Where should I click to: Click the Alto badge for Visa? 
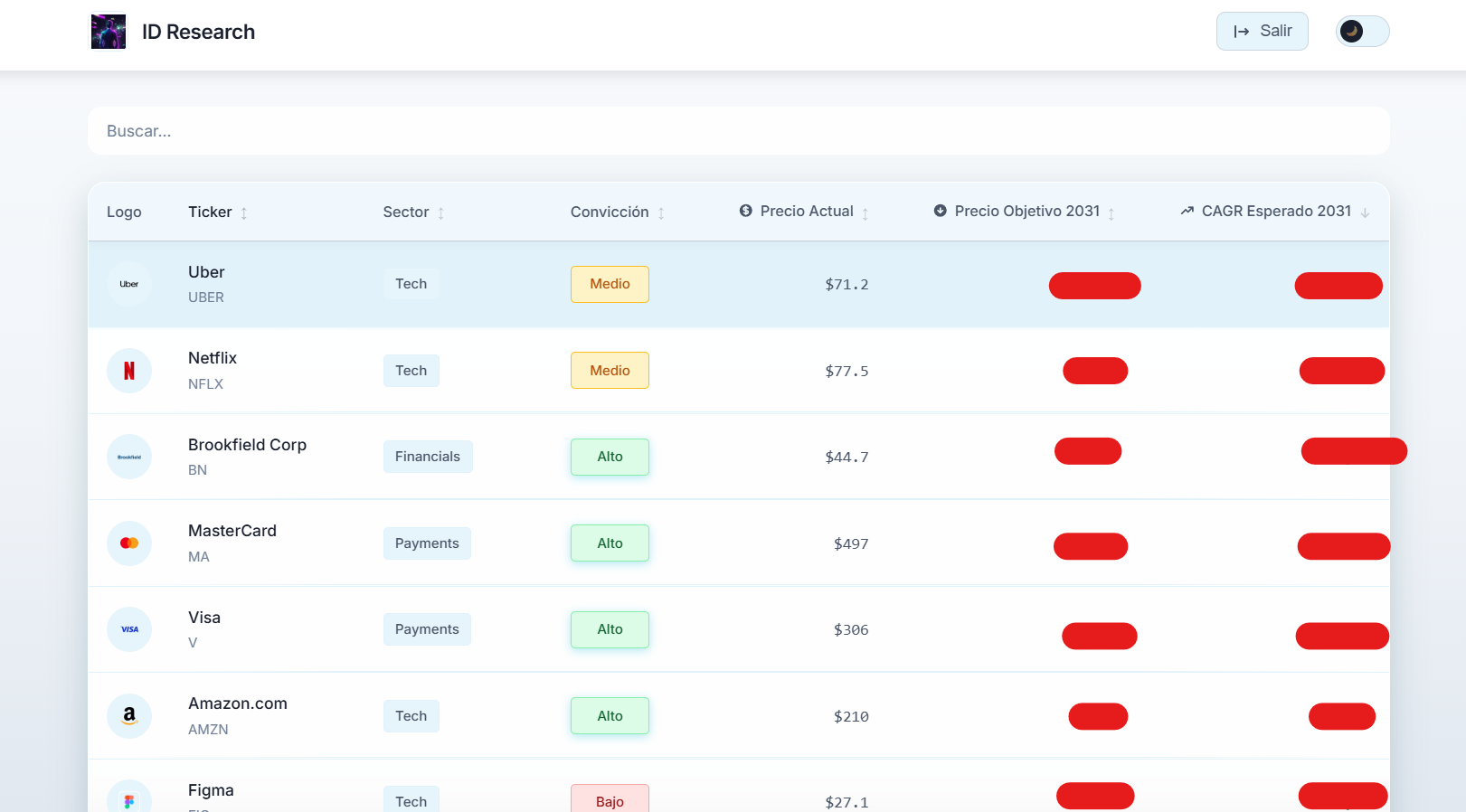coord(610,629)
